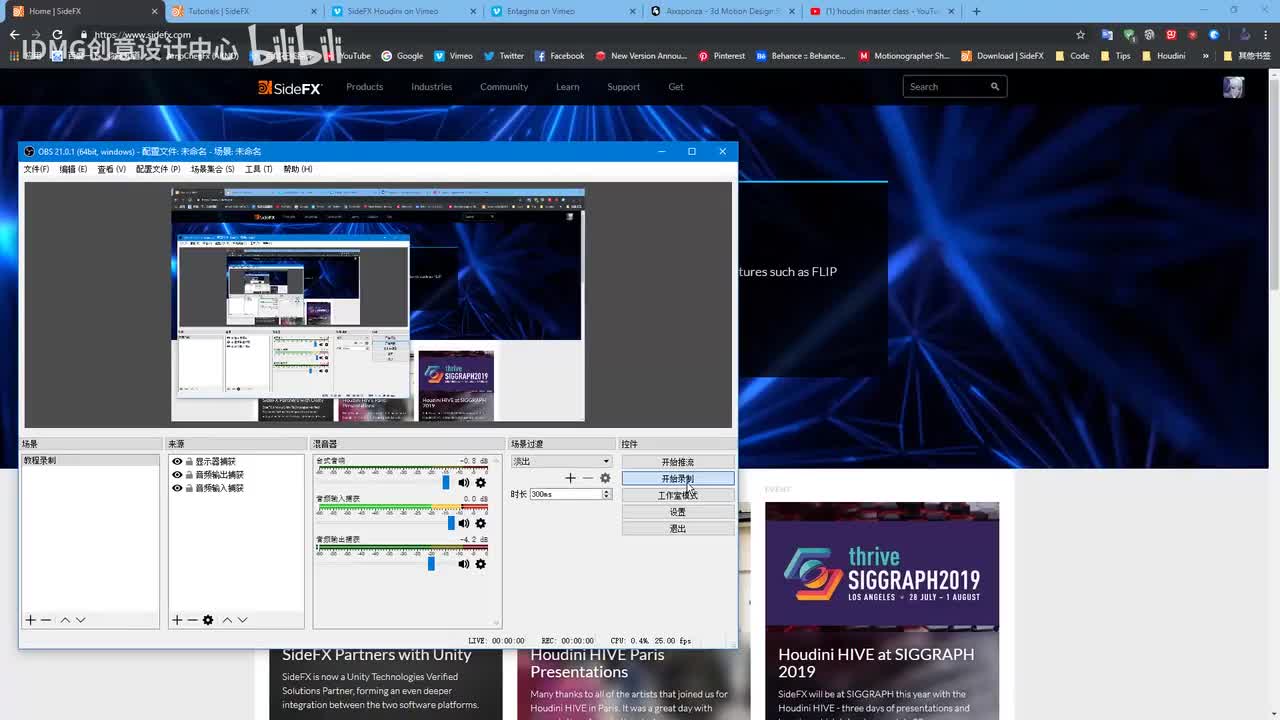Switch to Tutorials | SideFX browser tab
Screen dimensions: 1280x720
coord(241,11)
